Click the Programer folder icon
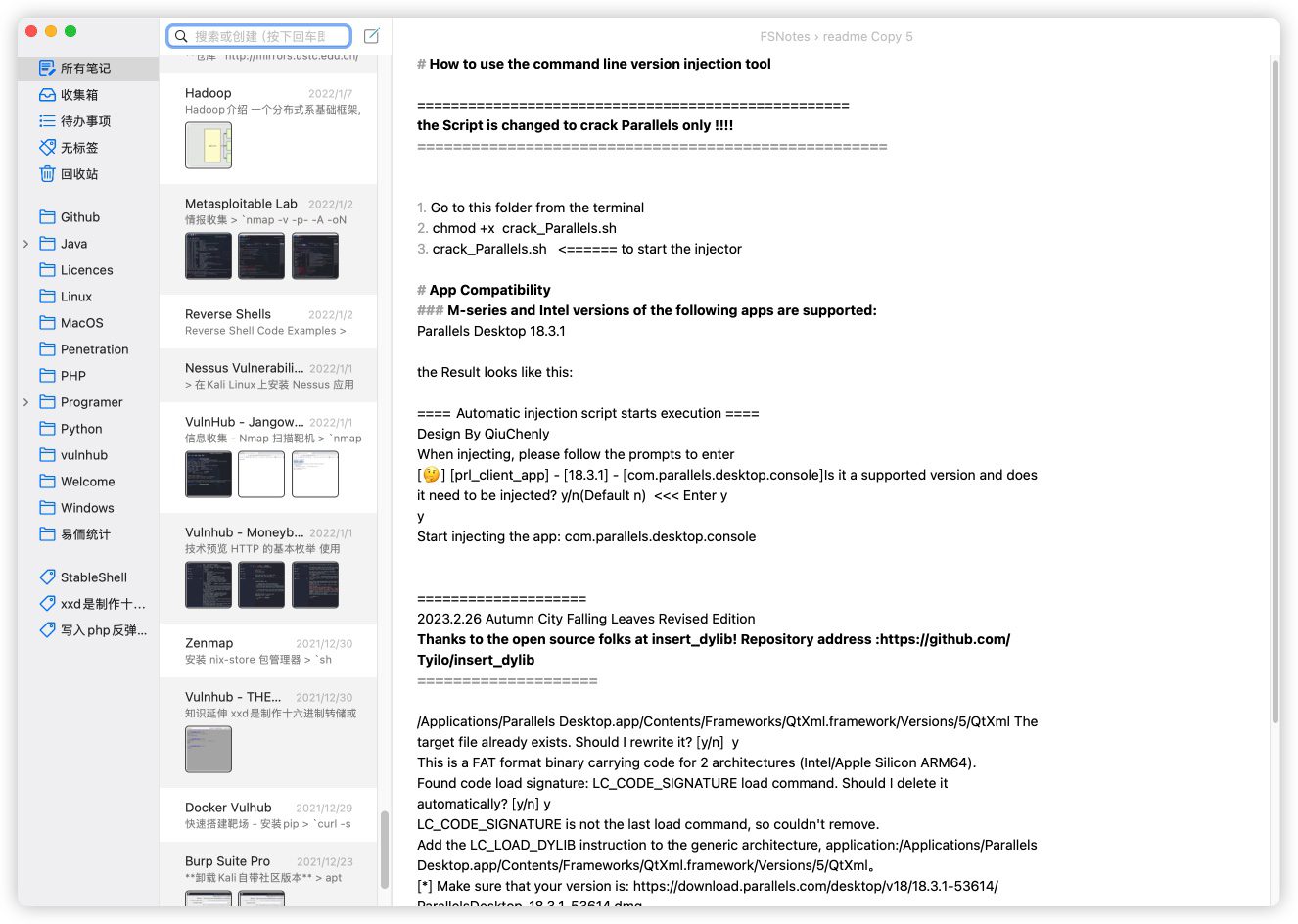 click(x=47, y=402)
